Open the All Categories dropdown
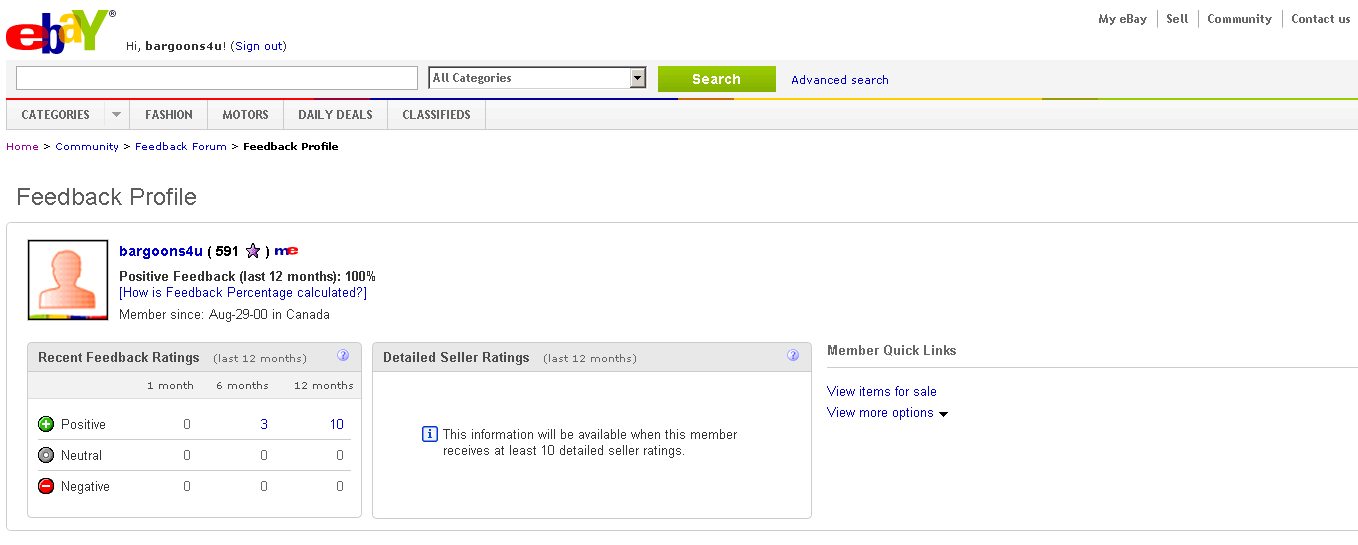 (x=537, y=78)
